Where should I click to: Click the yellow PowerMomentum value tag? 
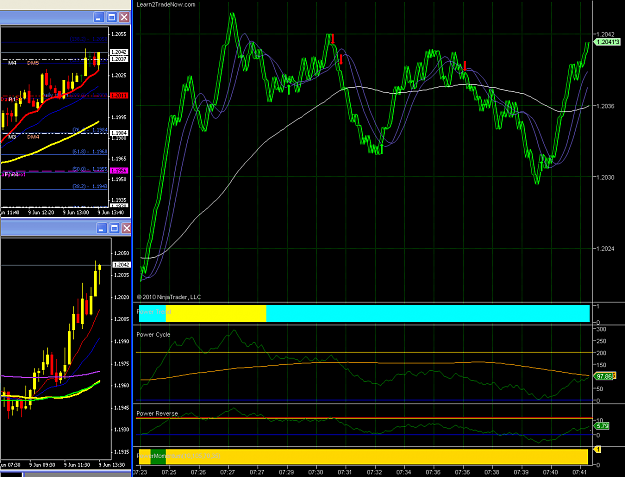(x=597, y=450)
